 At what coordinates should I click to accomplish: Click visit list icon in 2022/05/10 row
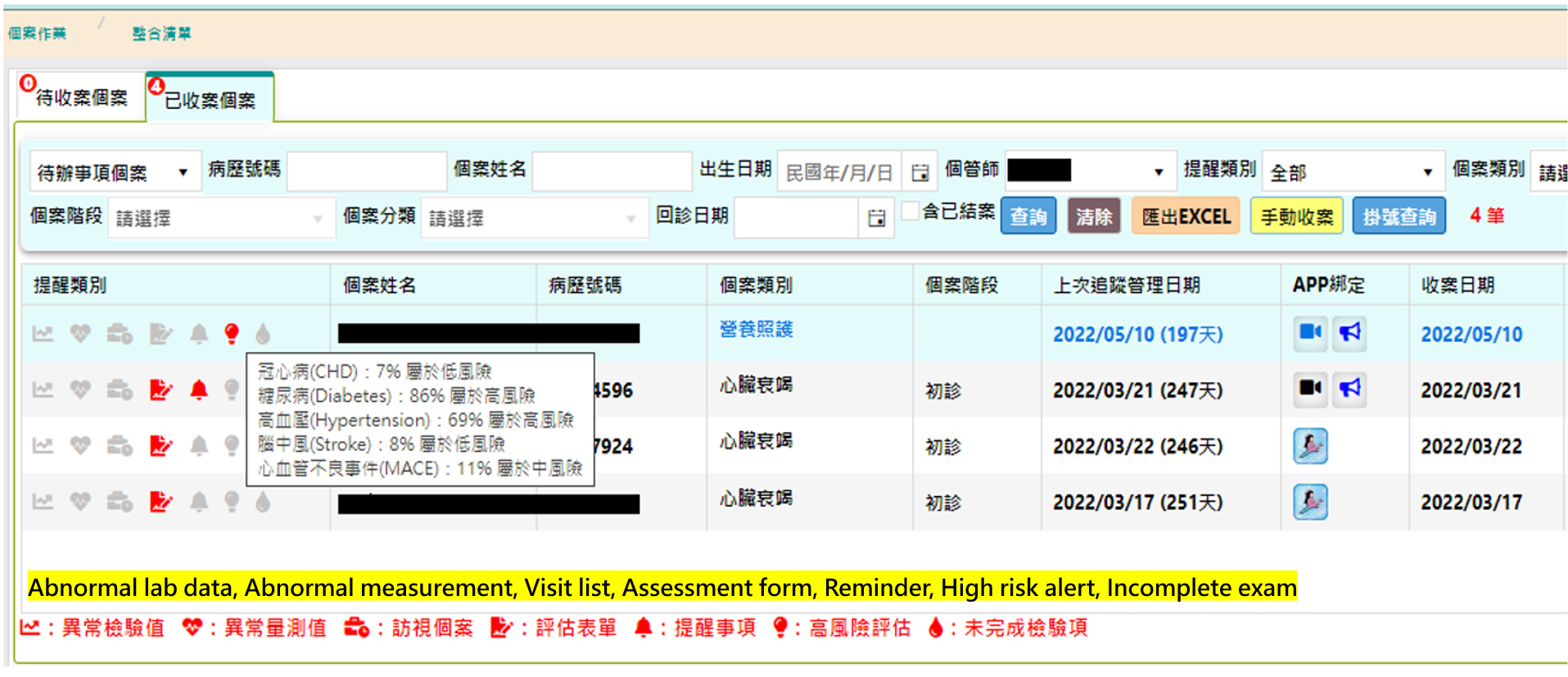click(x=120, y=334)
